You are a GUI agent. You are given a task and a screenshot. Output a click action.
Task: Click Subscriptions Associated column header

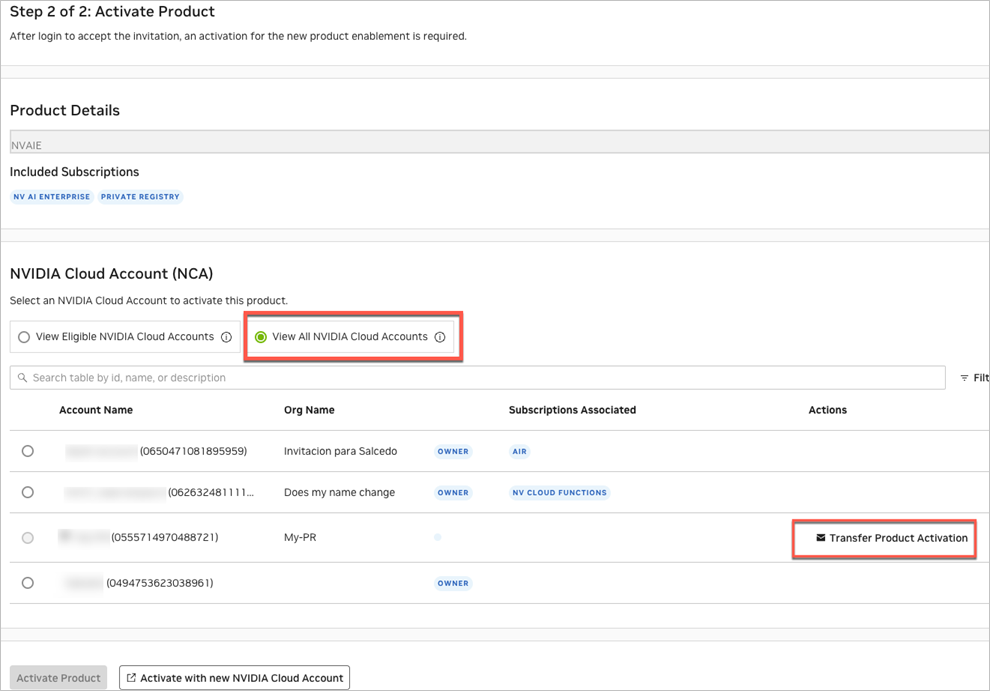[x=573, y=410]
